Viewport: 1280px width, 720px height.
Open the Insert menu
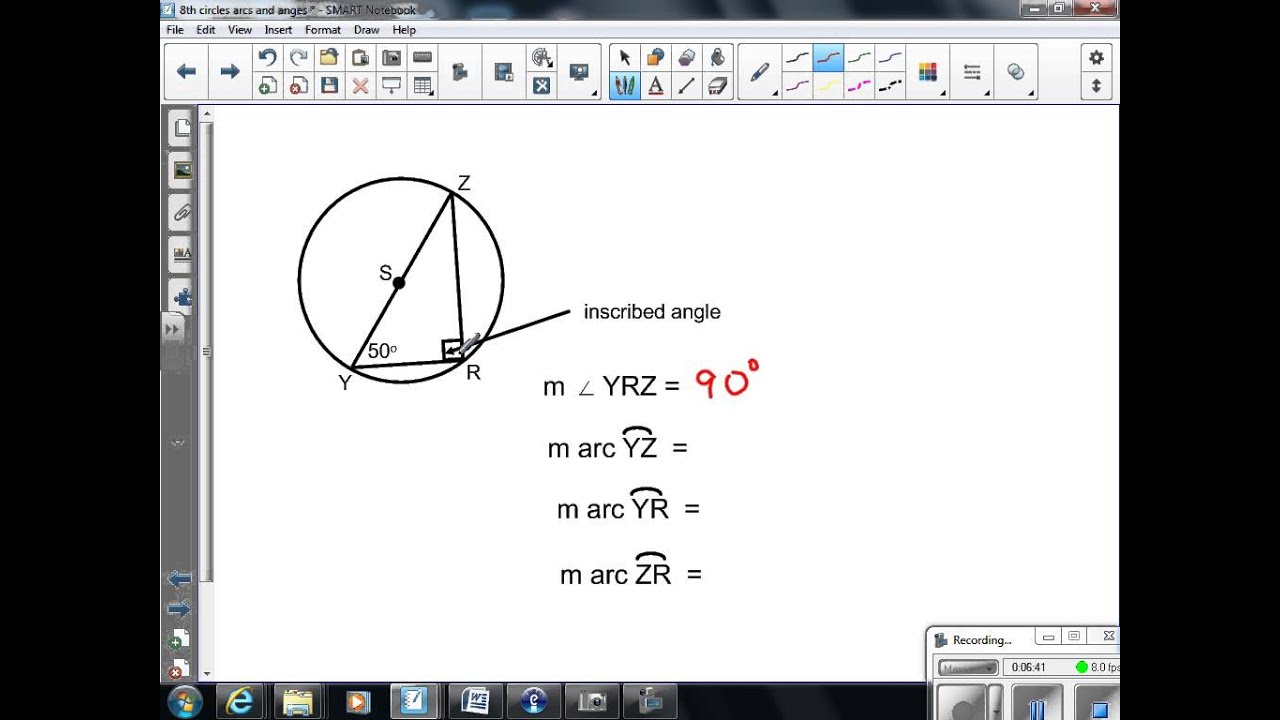278,30
